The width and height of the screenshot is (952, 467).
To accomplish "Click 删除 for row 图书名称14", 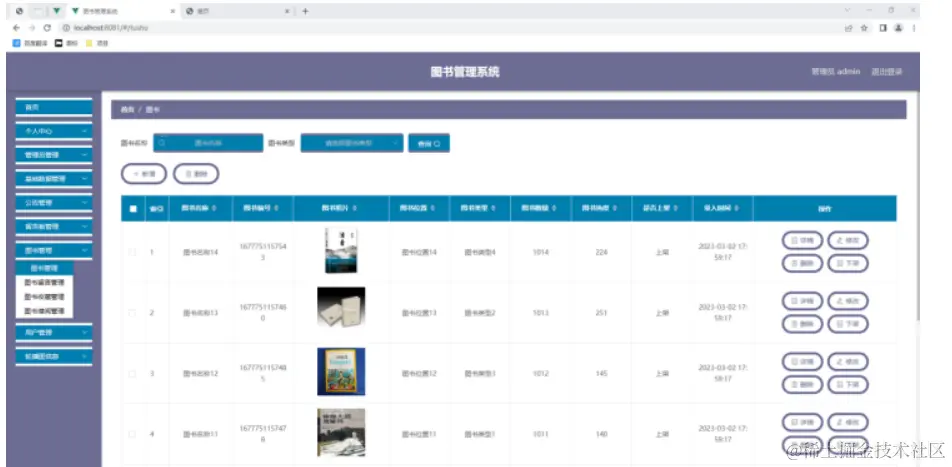I will click(x=802, y=263).
